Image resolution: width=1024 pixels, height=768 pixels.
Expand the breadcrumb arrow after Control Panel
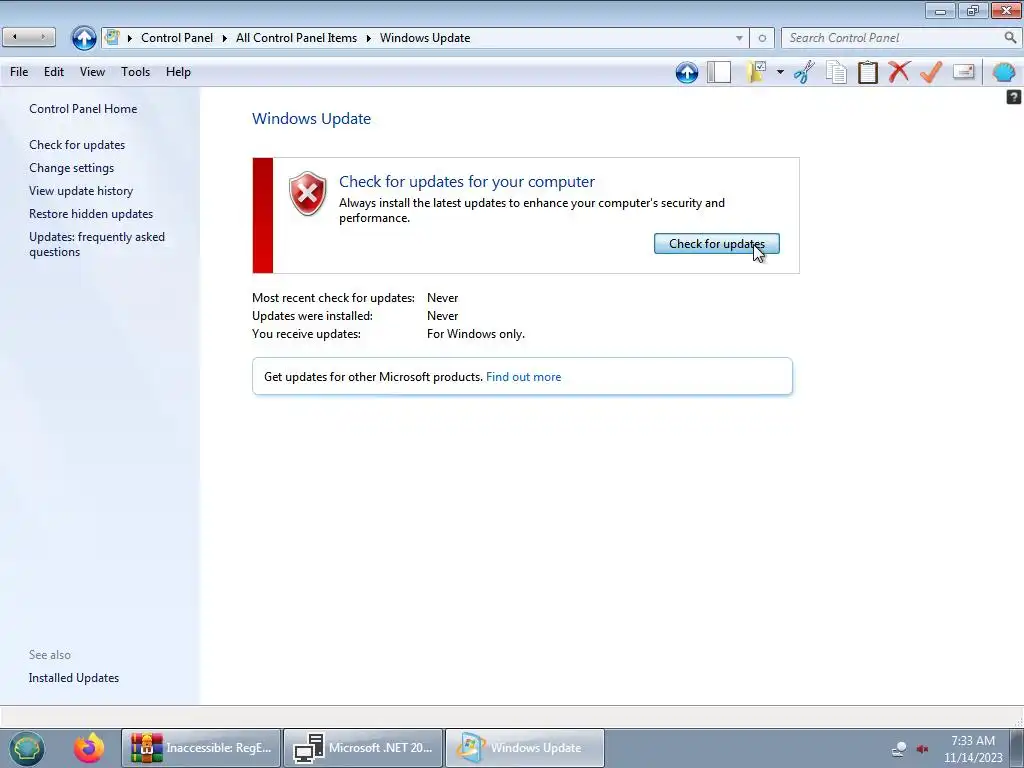(224, 38)
